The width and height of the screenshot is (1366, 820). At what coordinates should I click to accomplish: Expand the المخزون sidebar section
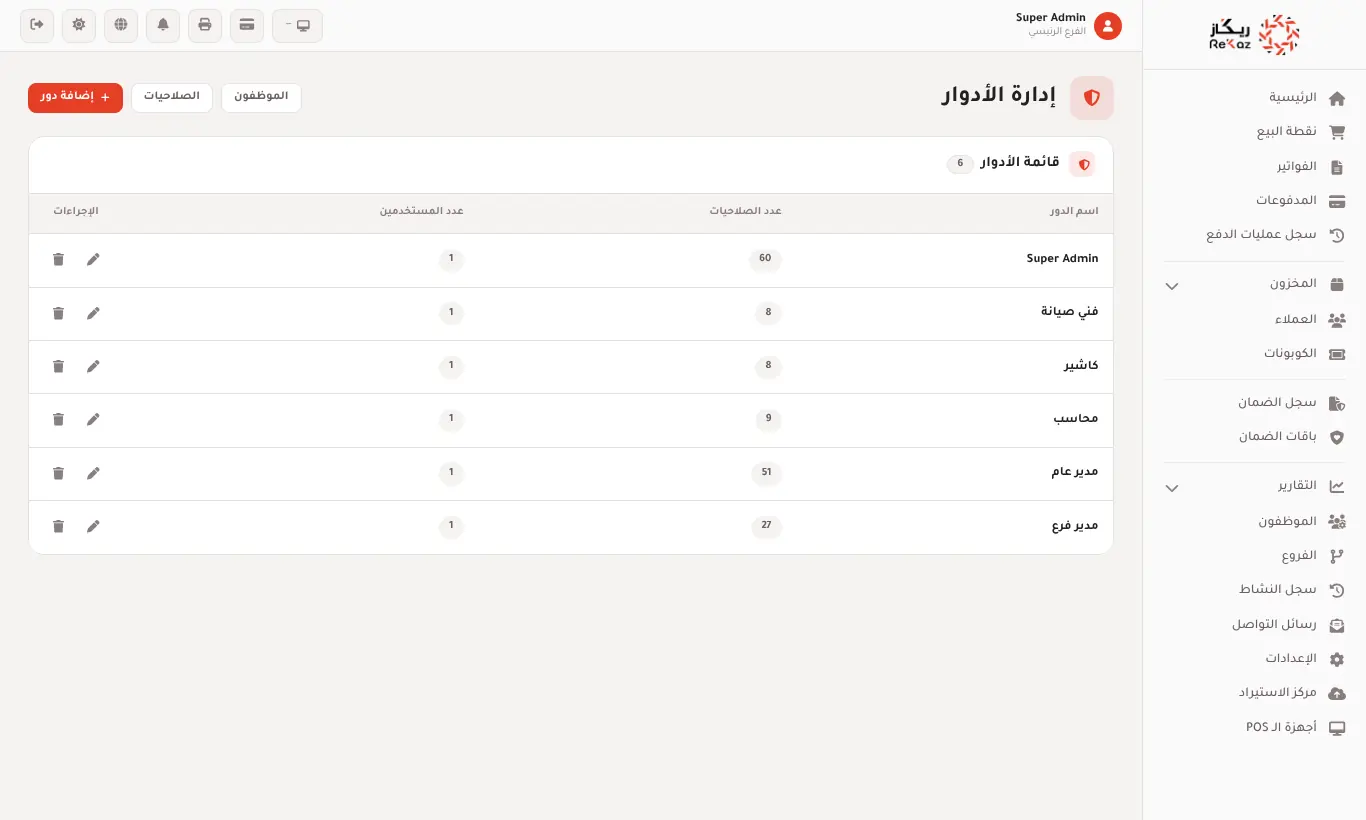[1255, 284]
